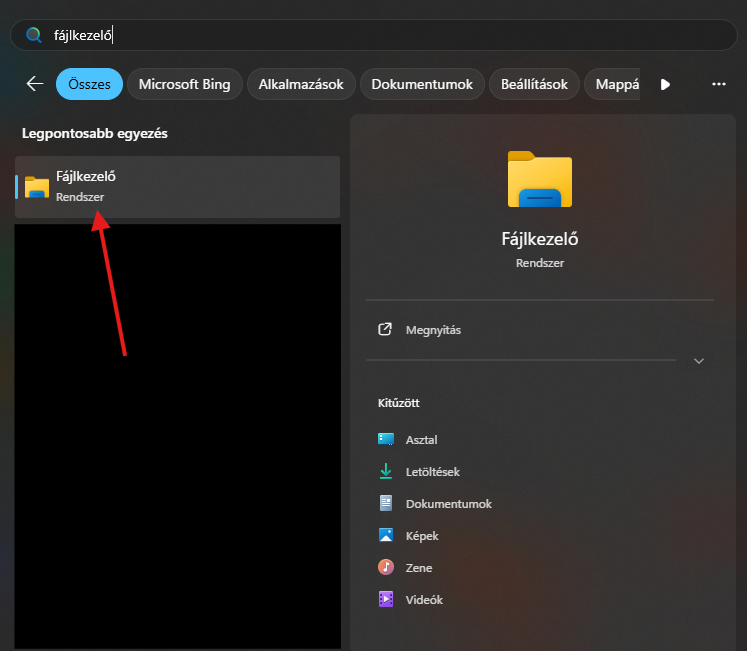This screenshot has height=651, width=747.
Task: Open the pinned Letöltések folder
Action: pos(432,472)
